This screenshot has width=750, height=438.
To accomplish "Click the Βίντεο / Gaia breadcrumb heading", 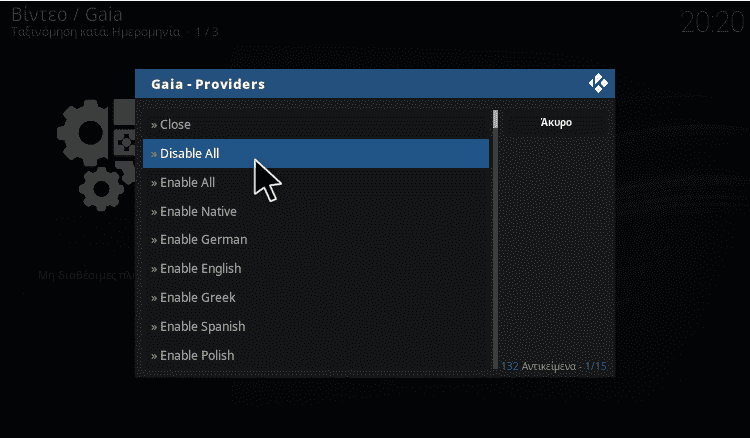I will point(66,14).
